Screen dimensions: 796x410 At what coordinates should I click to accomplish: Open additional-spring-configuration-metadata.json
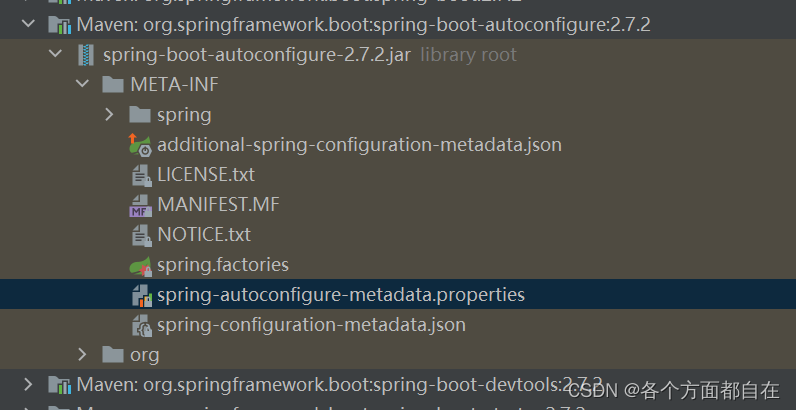pos(359,145)
